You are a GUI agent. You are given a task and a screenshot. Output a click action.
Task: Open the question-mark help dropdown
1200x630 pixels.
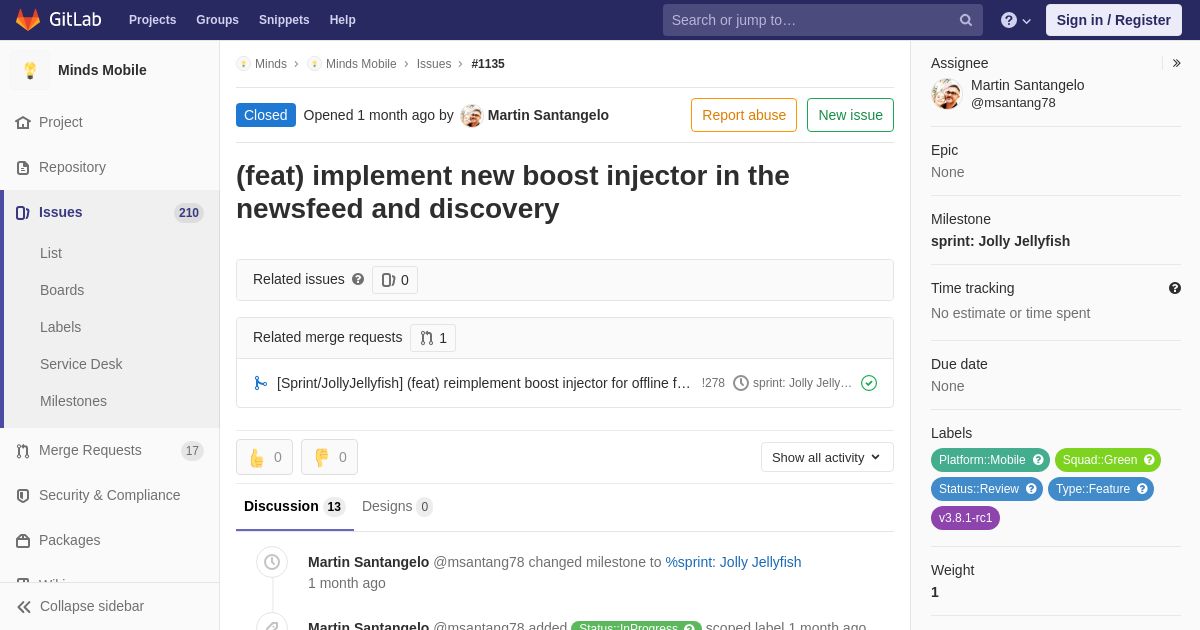pyautogui.click(x=1016, y=20)
